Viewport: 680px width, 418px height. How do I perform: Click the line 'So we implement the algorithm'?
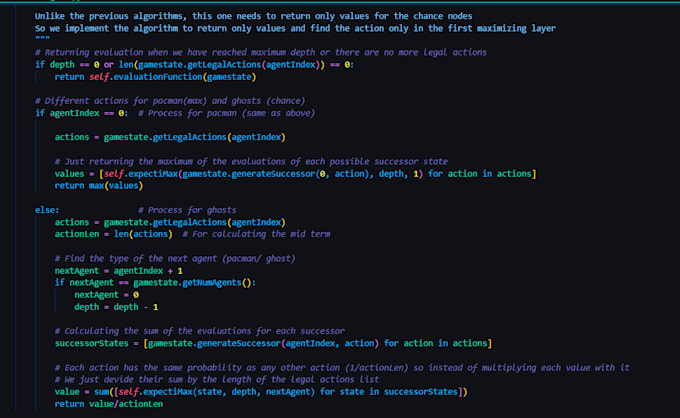pyautogui.click(x=295, y=28)
